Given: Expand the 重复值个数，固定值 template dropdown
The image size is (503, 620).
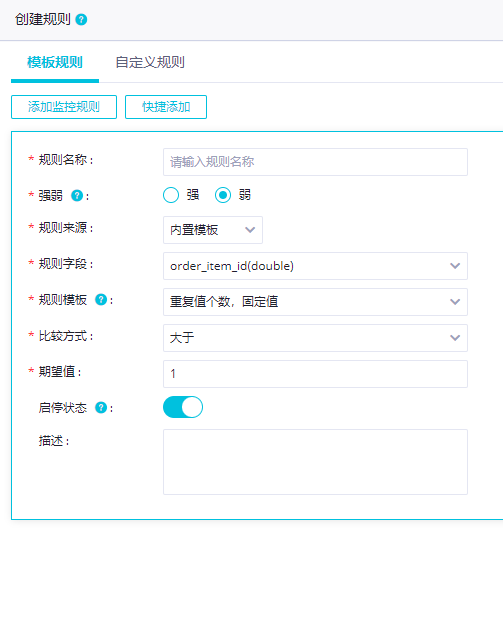Looking at the screenshot, I should 315,302.
